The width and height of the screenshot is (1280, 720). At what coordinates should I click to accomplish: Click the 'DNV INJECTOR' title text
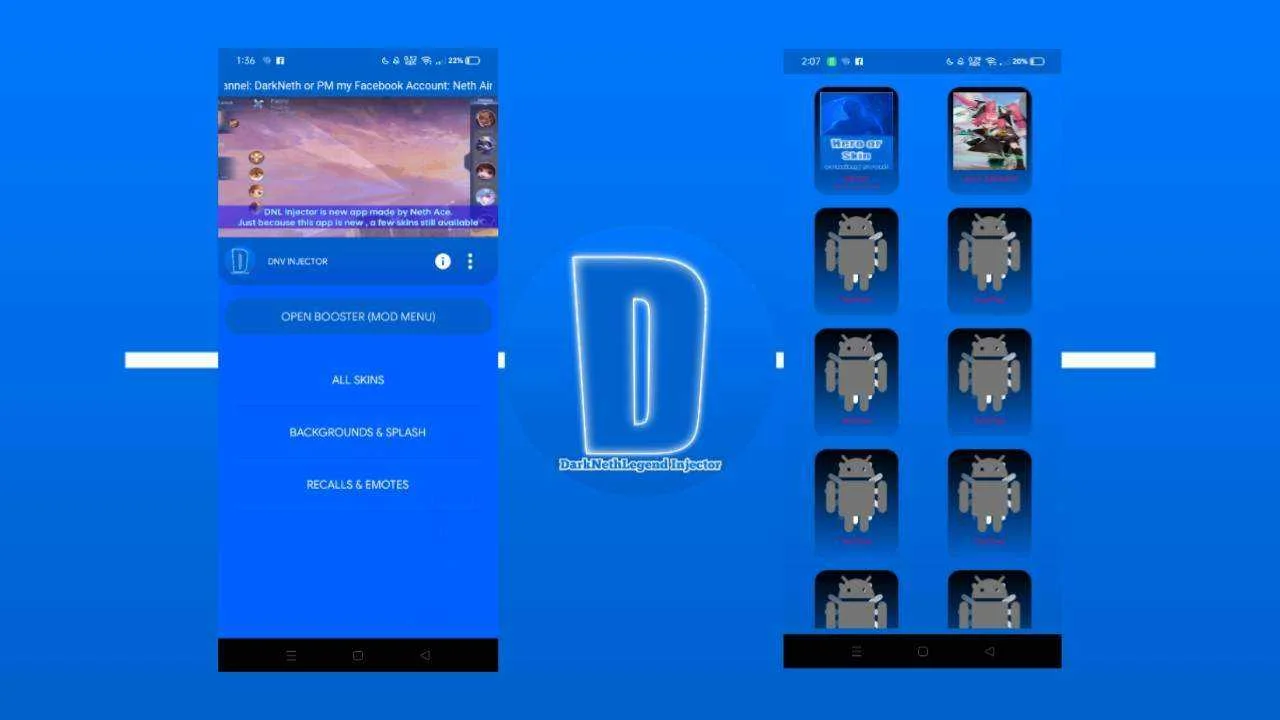click(298, 262)
